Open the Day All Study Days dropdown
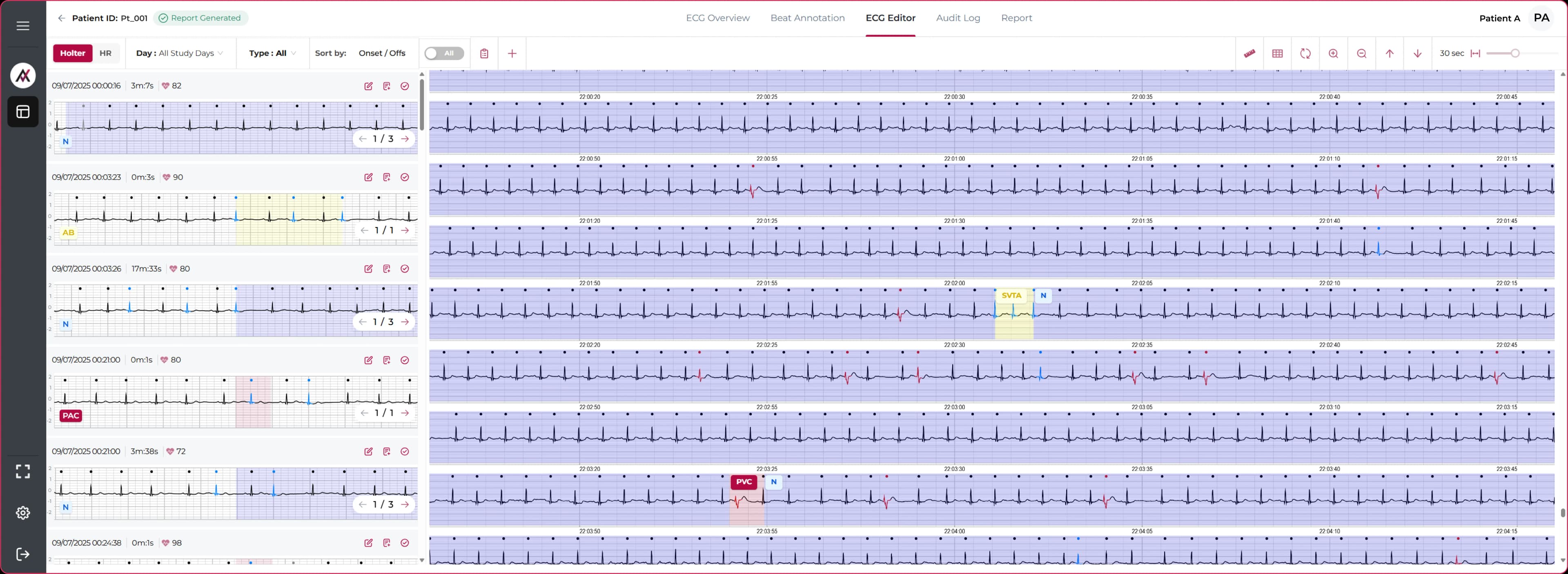 [x=180, y=53]
